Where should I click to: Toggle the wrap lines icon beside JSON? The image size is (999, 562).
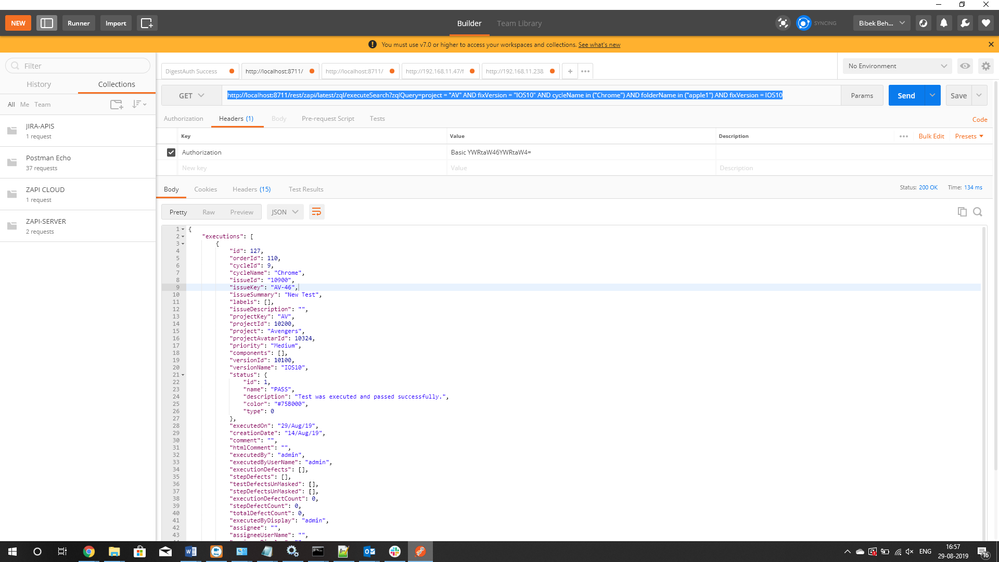coord(317,212)
